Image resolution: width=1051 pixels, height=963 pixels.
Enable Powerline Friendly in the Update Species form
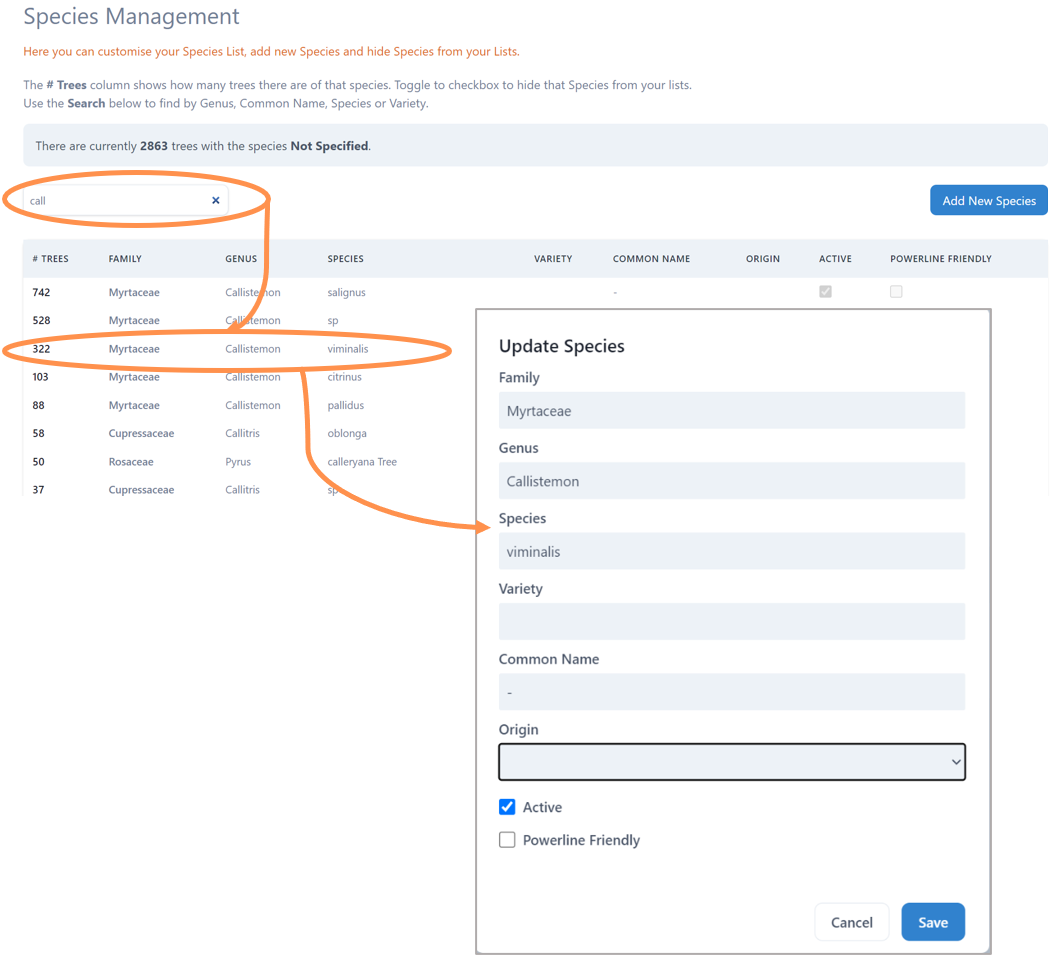point(507,840)
